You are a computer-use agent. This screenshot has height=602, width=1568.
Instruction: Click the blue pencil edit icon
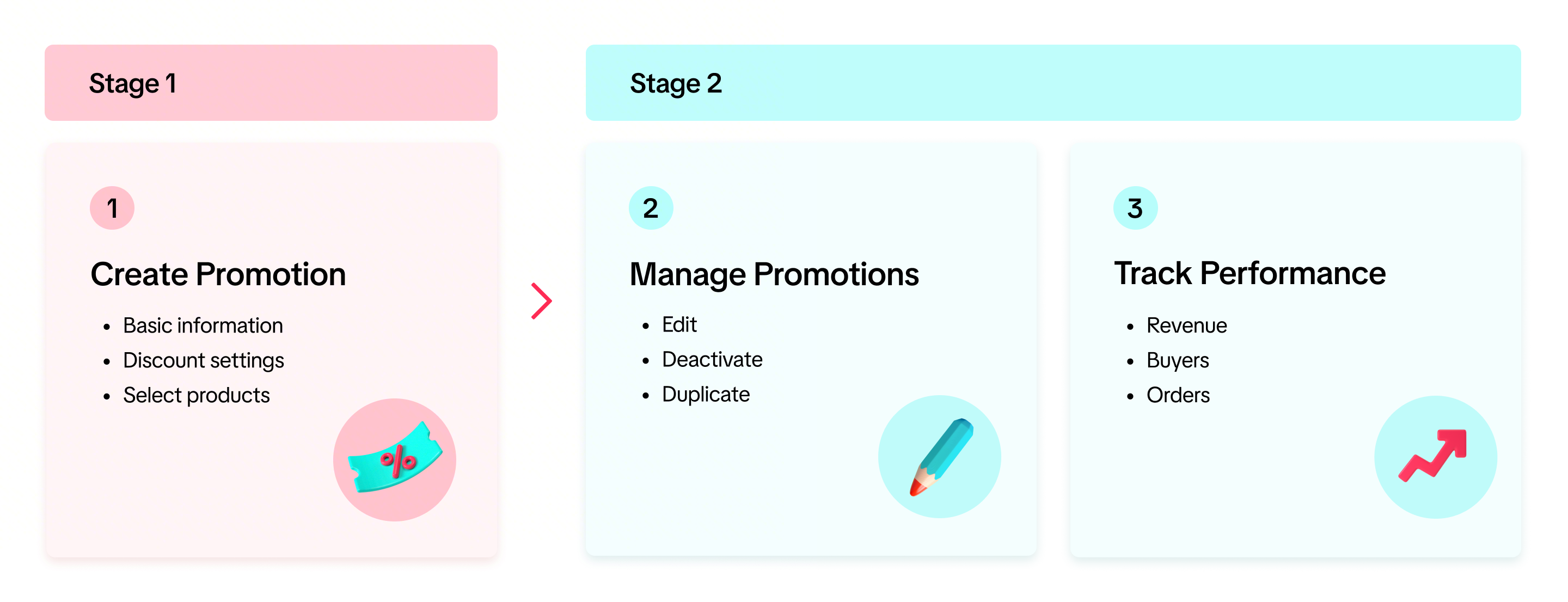(940, 457)
